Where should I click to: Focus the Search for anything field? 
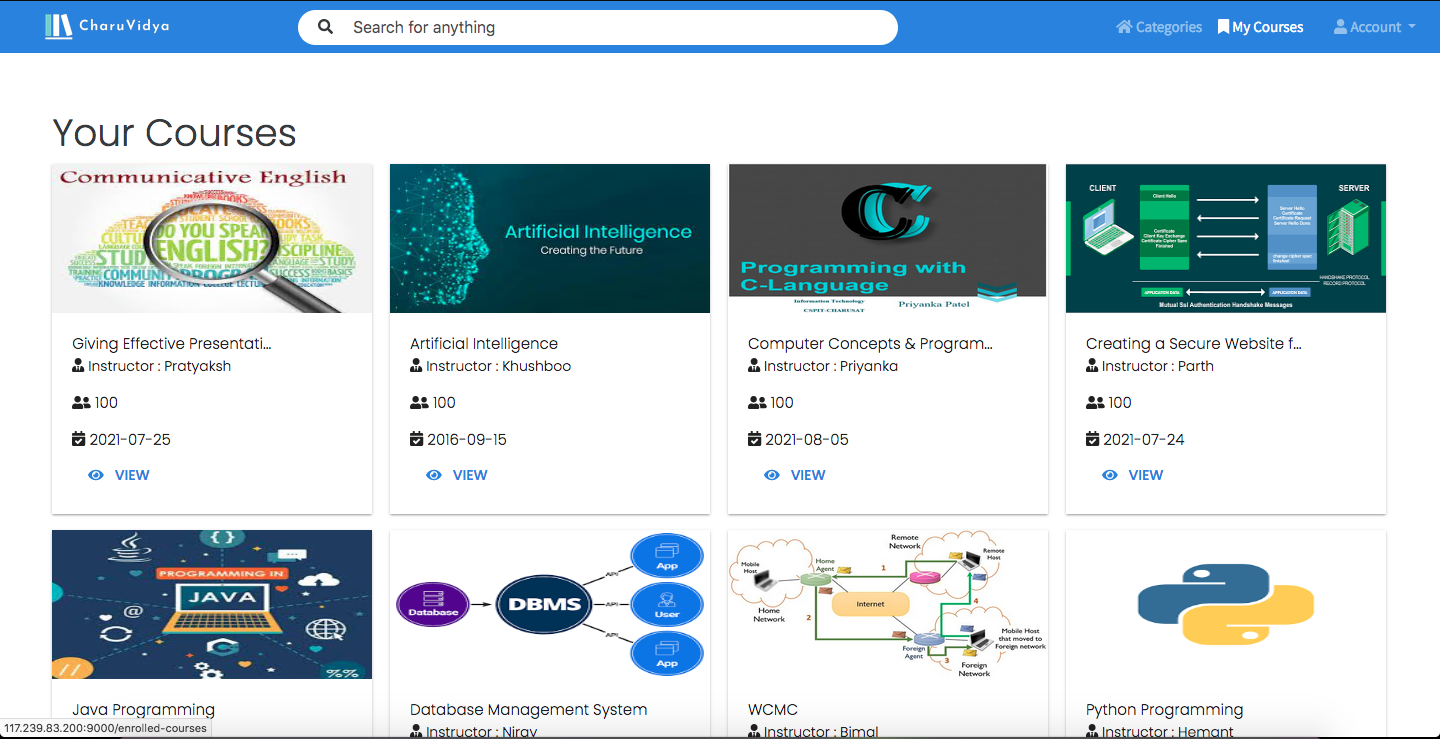click(598, 27)
